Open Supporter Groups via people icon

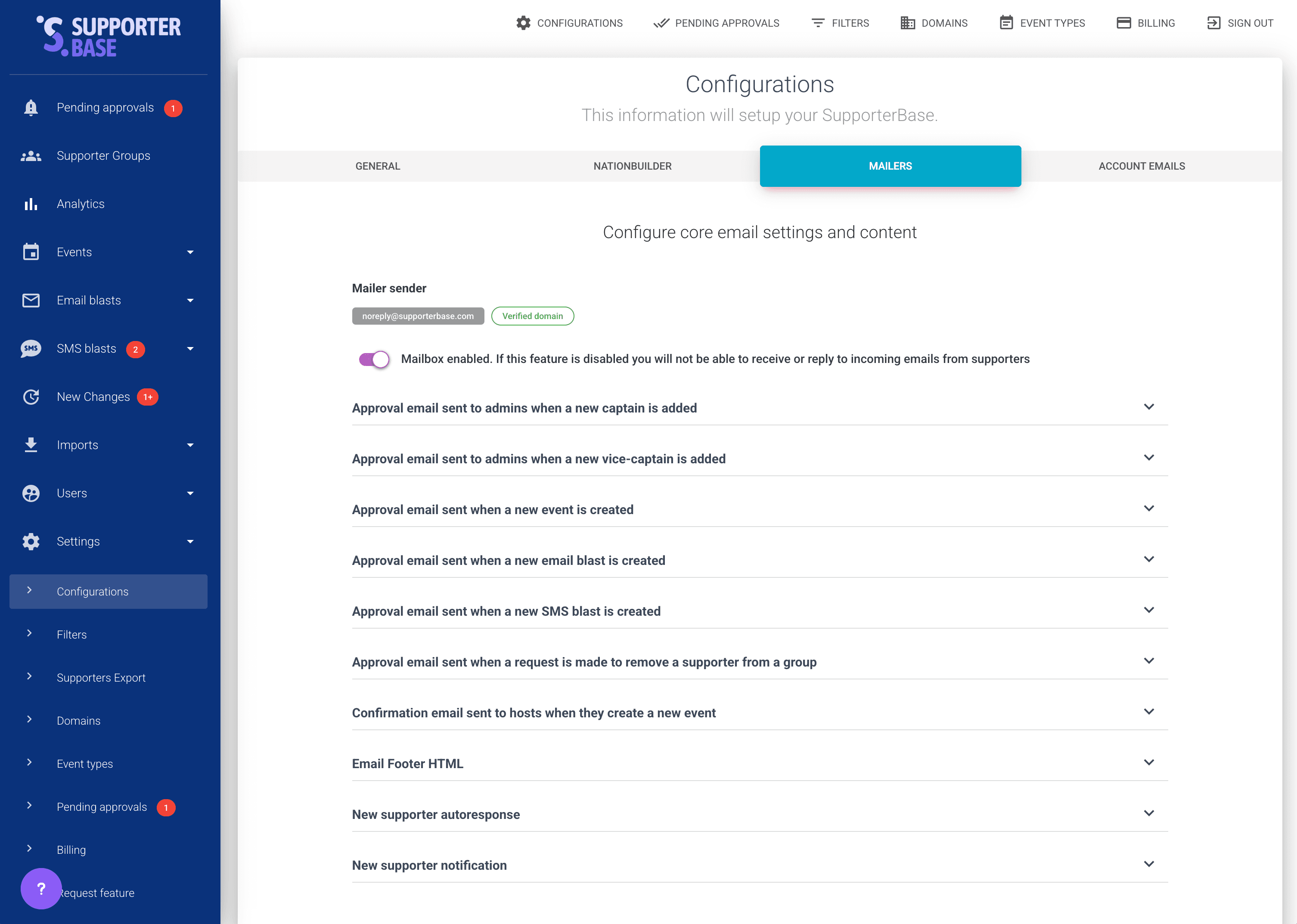31,156
